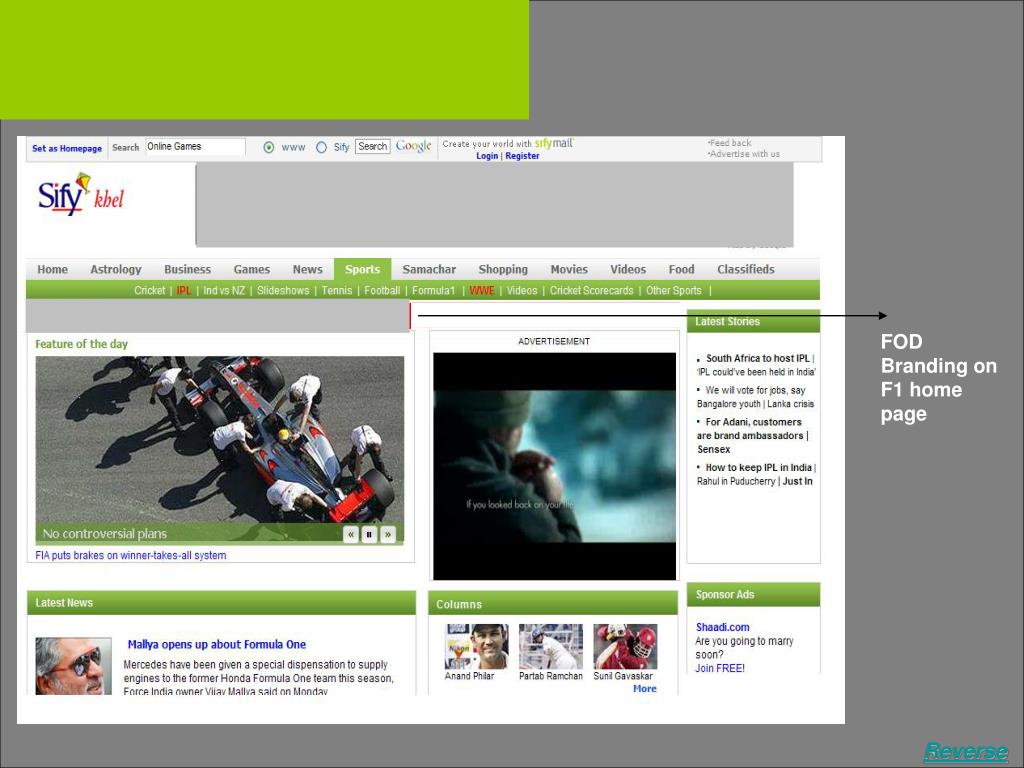Screen dimensions: 1024x768
Task: Go to previous slide in Feature of the day
Action: pos(351,534)
